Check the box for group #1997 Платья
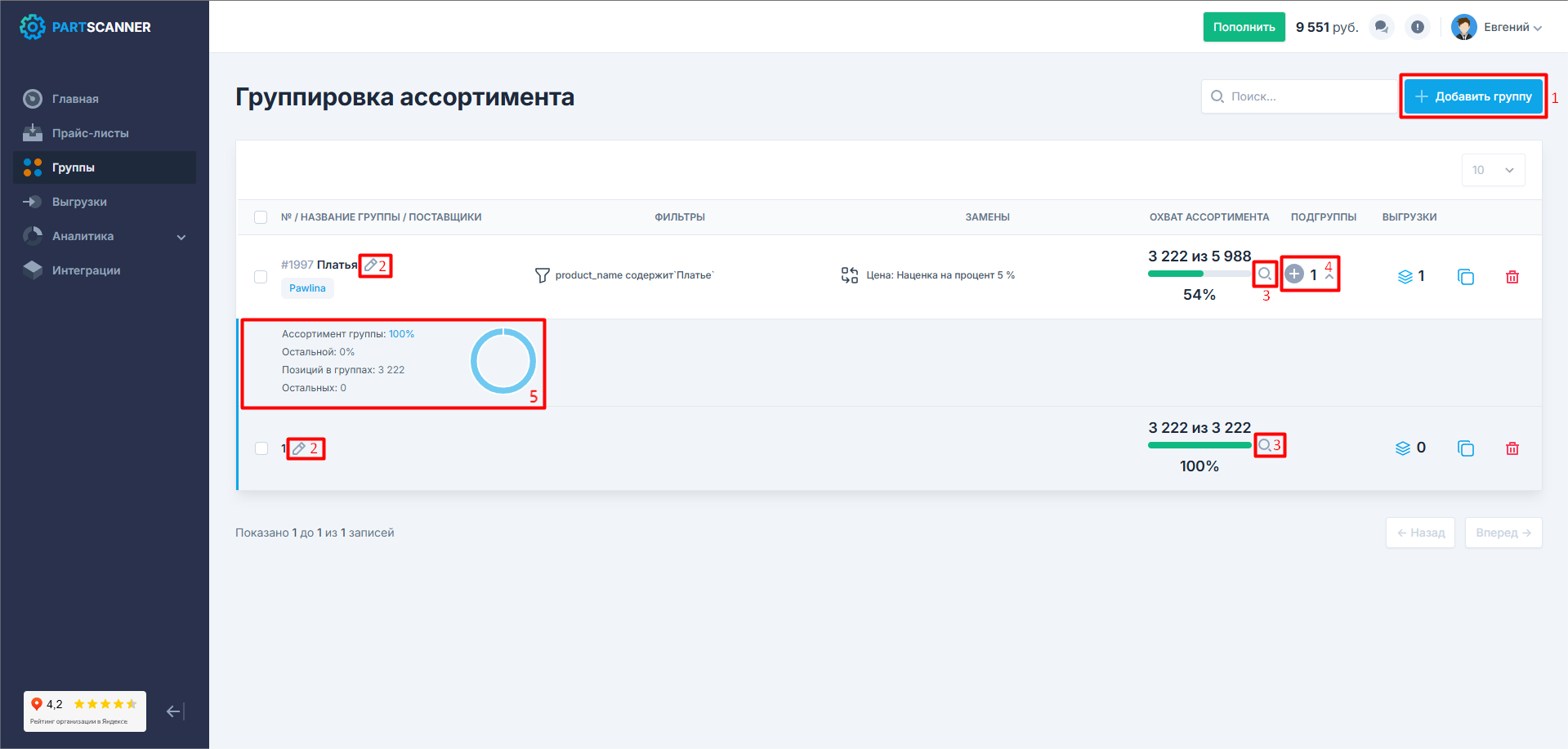Image resolution: width=1568 pixels, height=749 pixels. pos(261,277)
